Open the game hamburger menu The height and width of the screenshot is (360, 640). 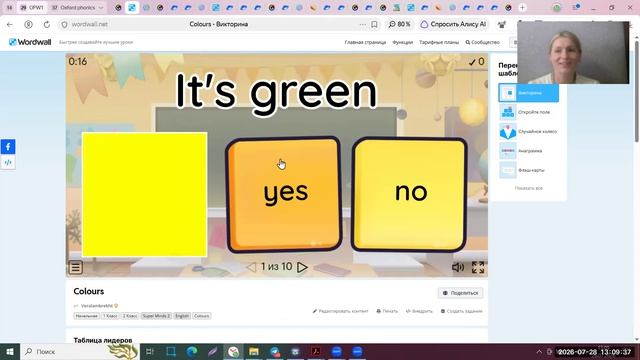coord(76,267)
